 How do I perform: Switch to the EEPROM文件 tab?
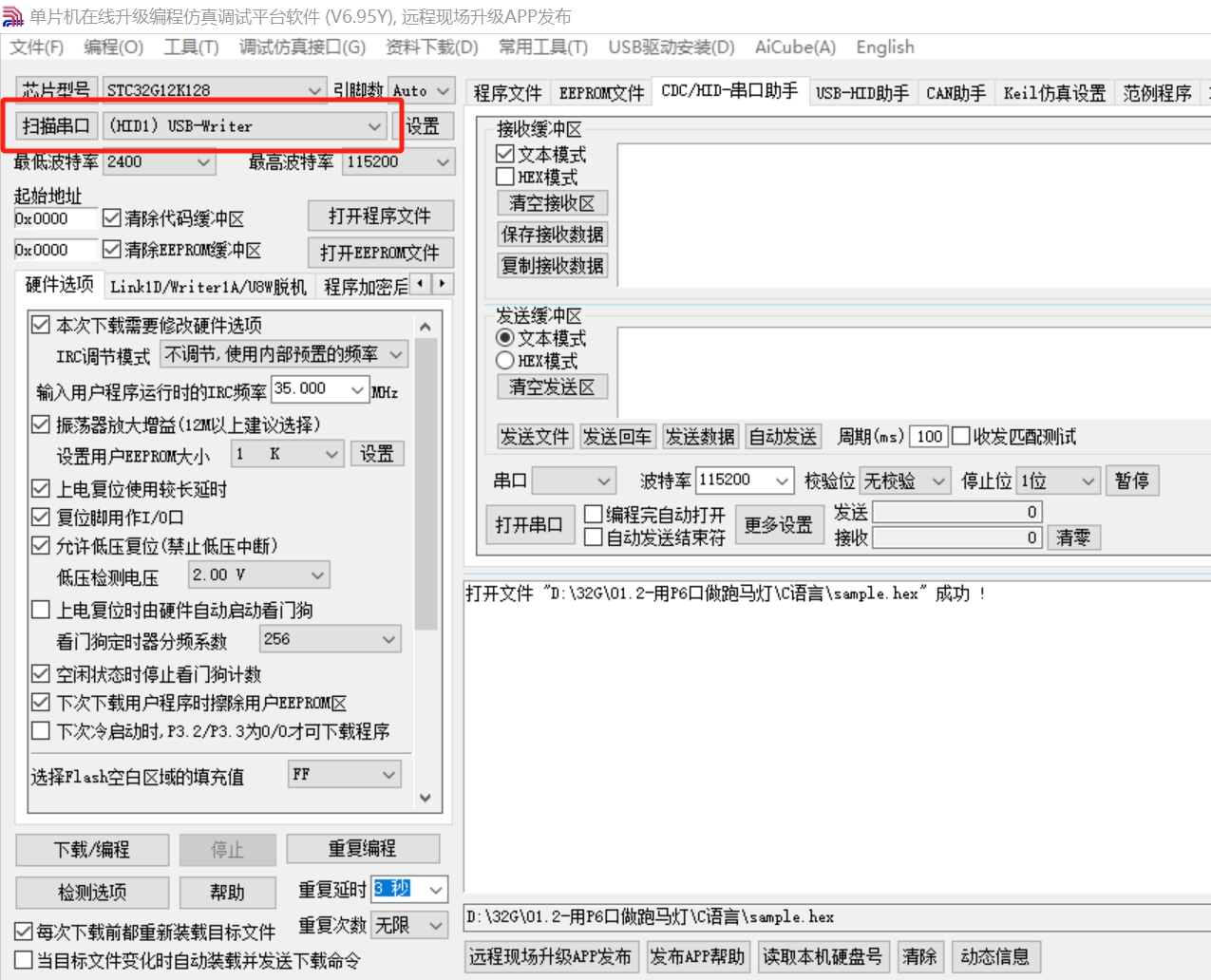click(601, 93)
